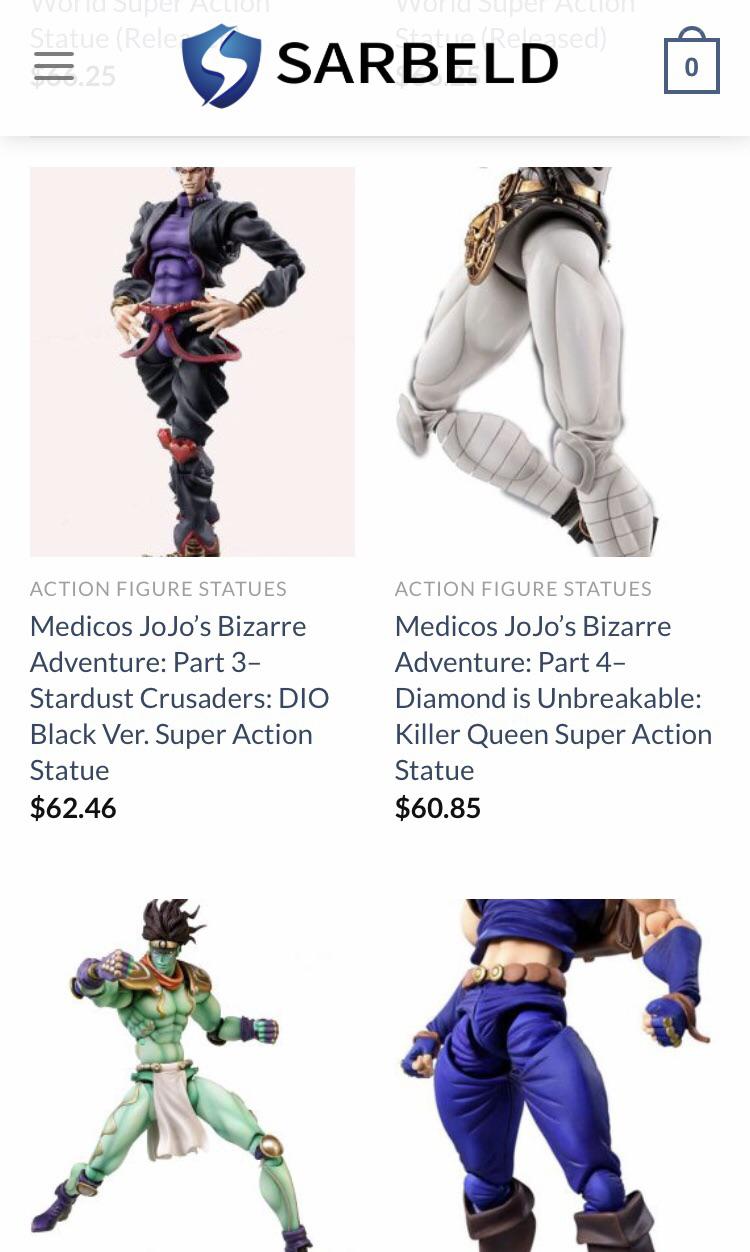Click the blue Sarbeld shield logo
Image resolution: width=750 pixels, height=1252 pixels.
tap(221, 65)
